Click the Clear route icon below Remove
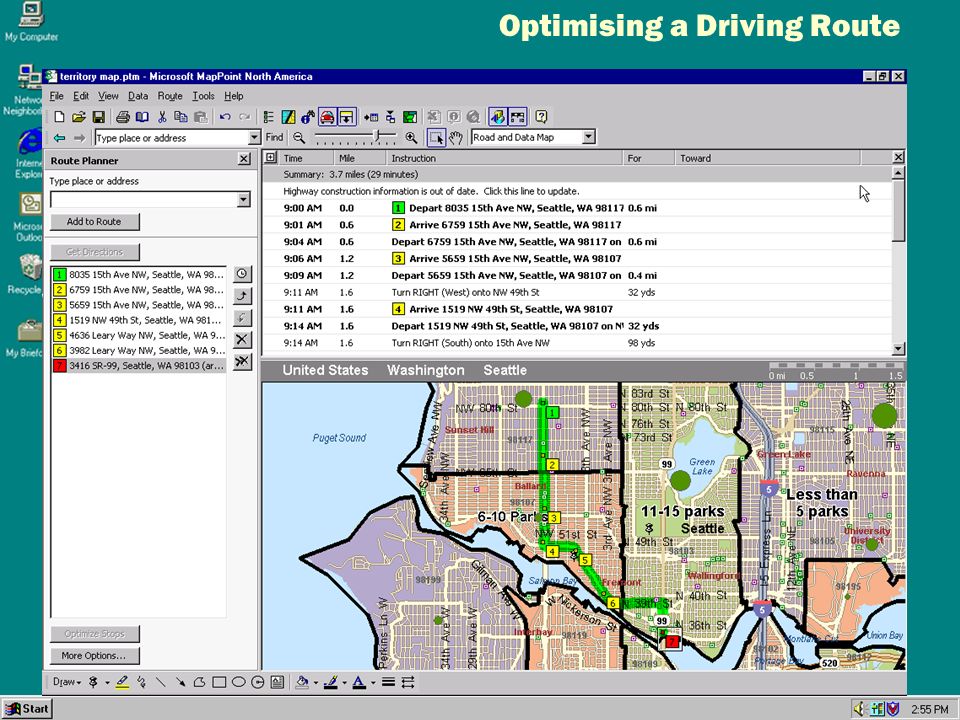 pos(242,361)
